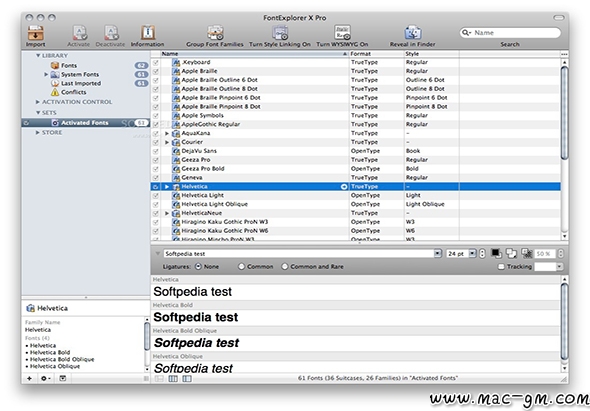Expand the AquaKana font family

pos(167,133)
